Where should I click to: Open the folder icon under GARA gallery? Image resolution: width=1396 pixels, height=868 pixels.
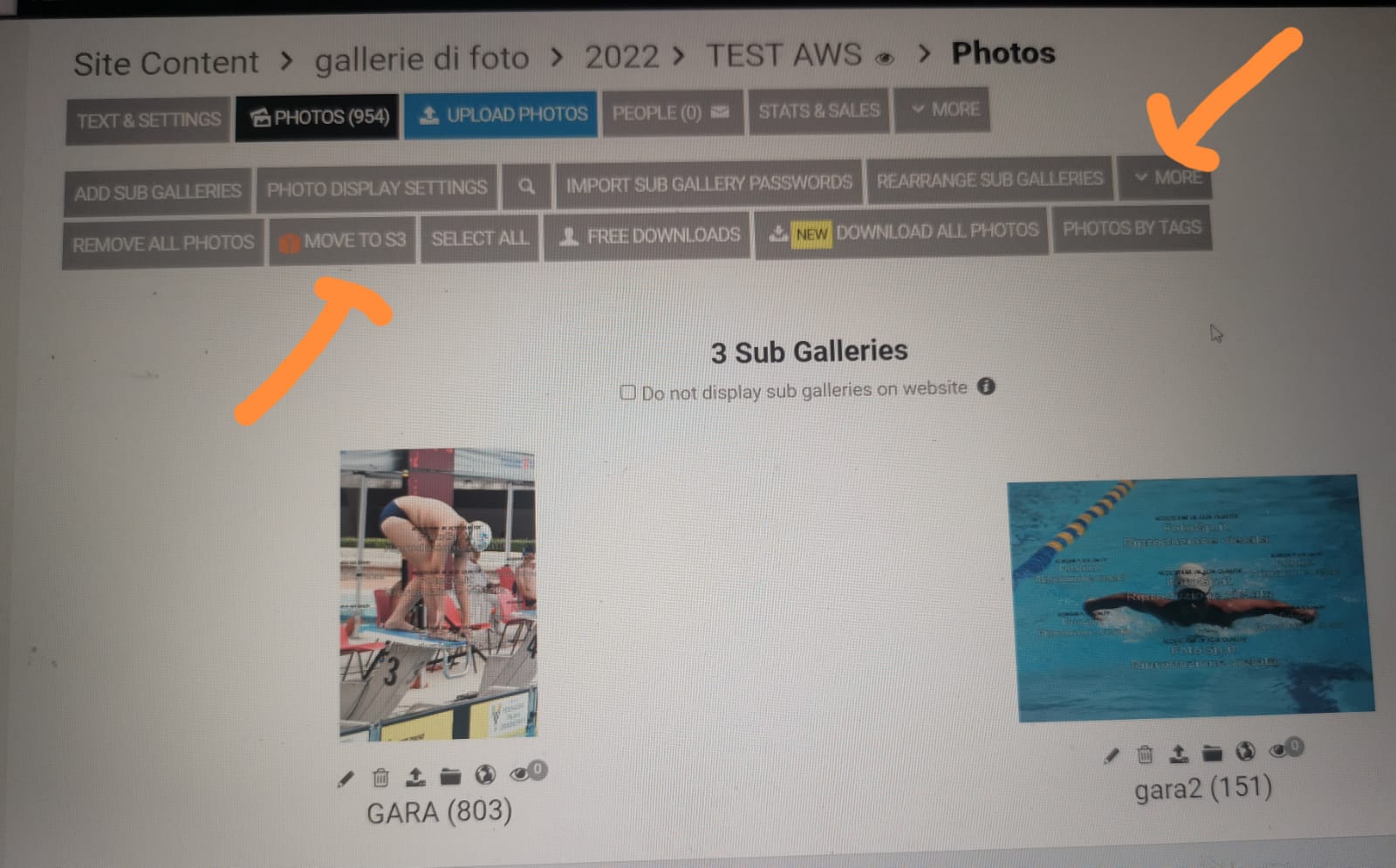[450, 775]
